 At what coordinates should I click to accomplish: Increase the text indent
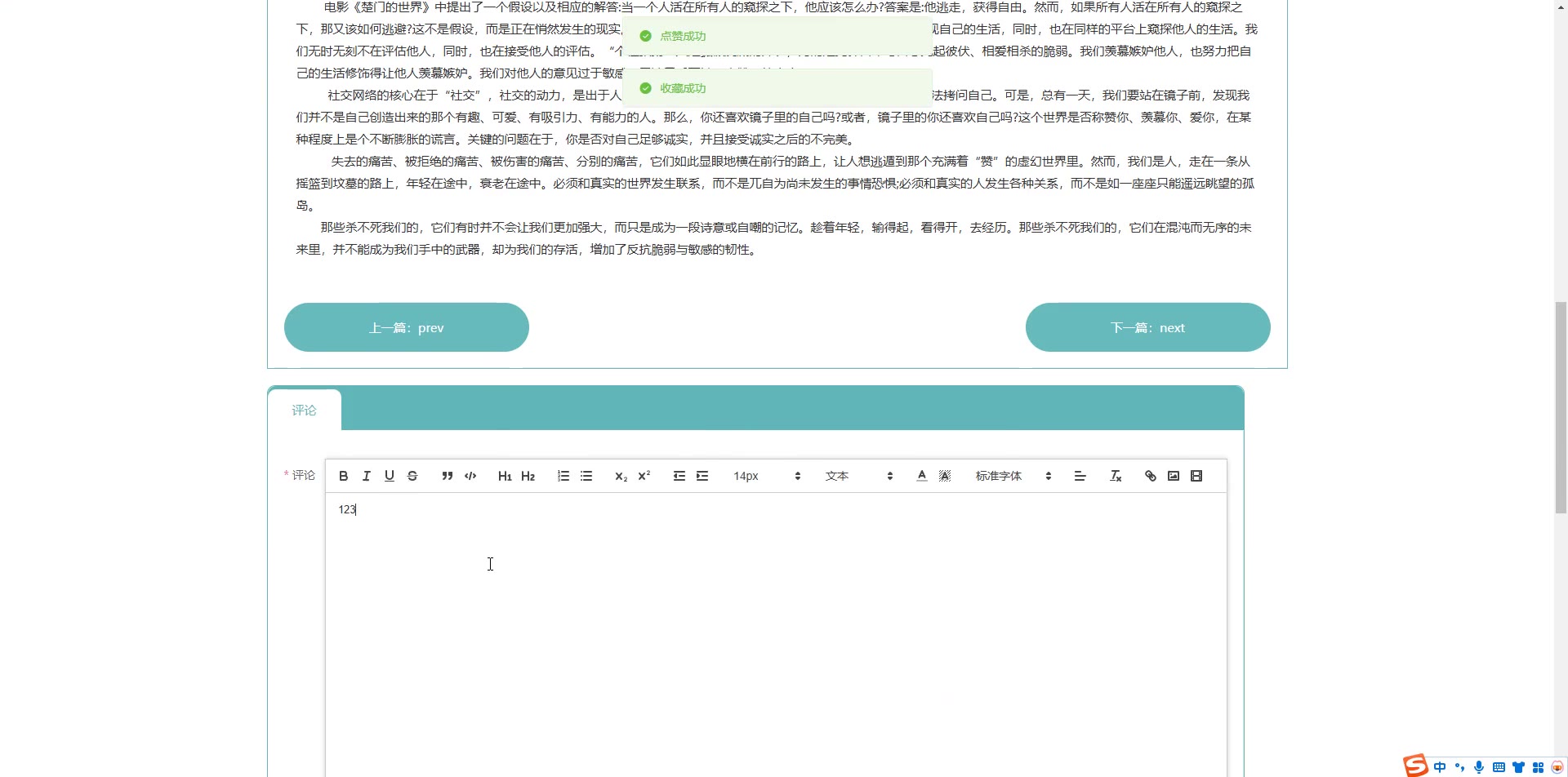(x=702, y=476)
